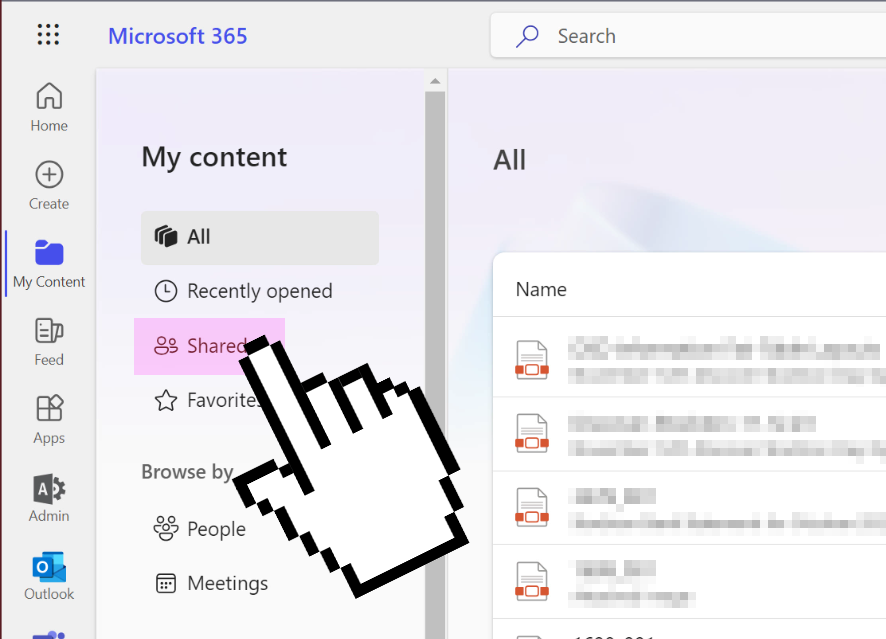Select My Content in the left rail
Viewport: 886px width, 639px height.
pyautogui.click(x=49, y=264)
